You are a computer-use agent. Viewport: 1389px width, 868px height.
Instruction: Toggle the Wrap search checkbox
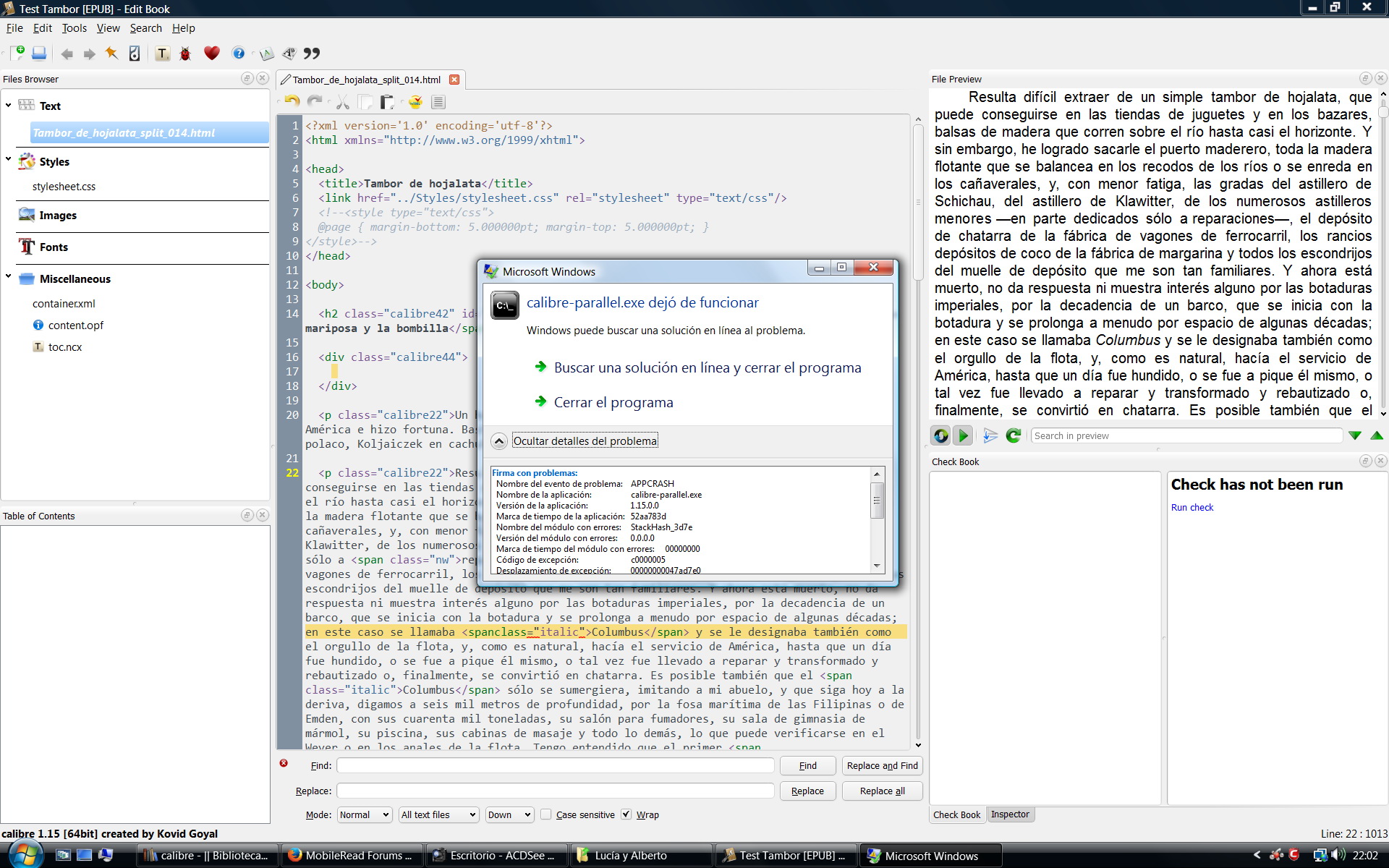point(626,814)
